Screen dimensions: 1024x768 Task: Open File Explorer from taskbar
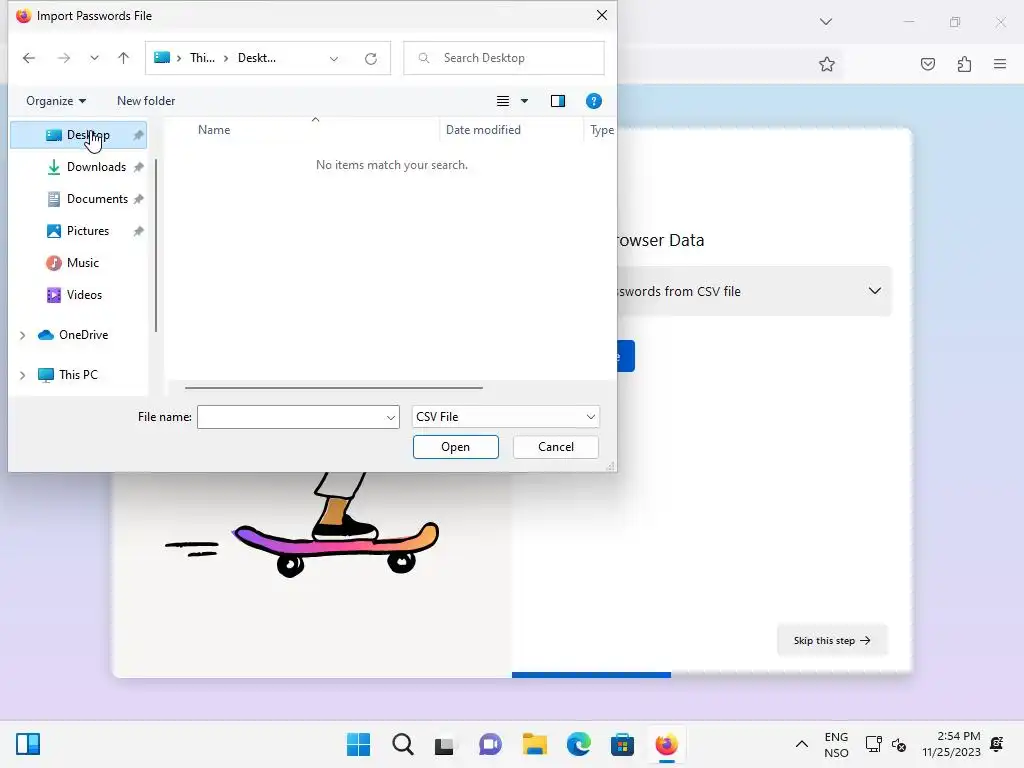pos(535,744)
